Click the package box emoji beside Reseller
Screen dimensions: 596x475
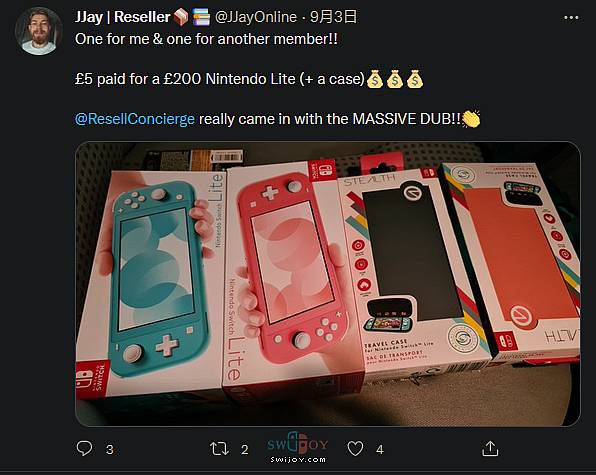pyautogui.click(x=181, y=17)
